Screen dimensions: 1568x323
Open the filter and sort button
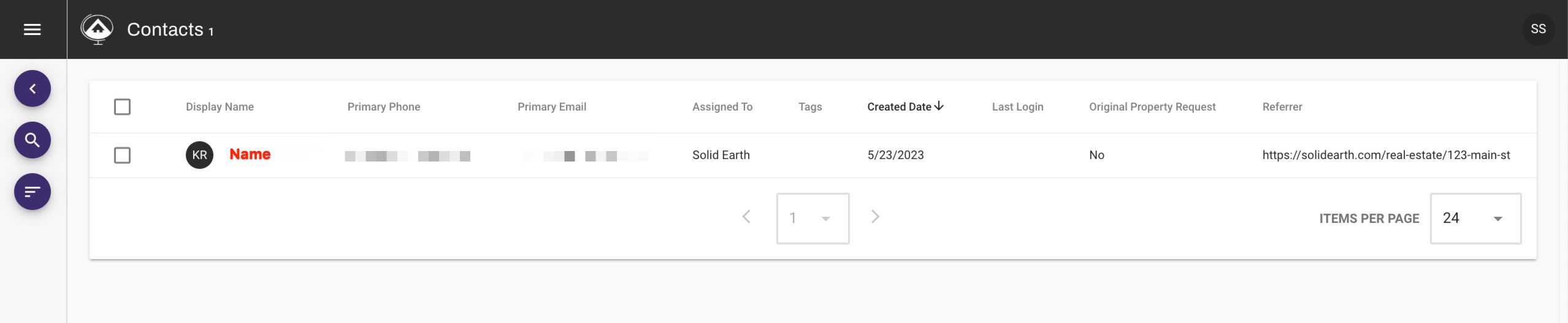coord(33,192)
